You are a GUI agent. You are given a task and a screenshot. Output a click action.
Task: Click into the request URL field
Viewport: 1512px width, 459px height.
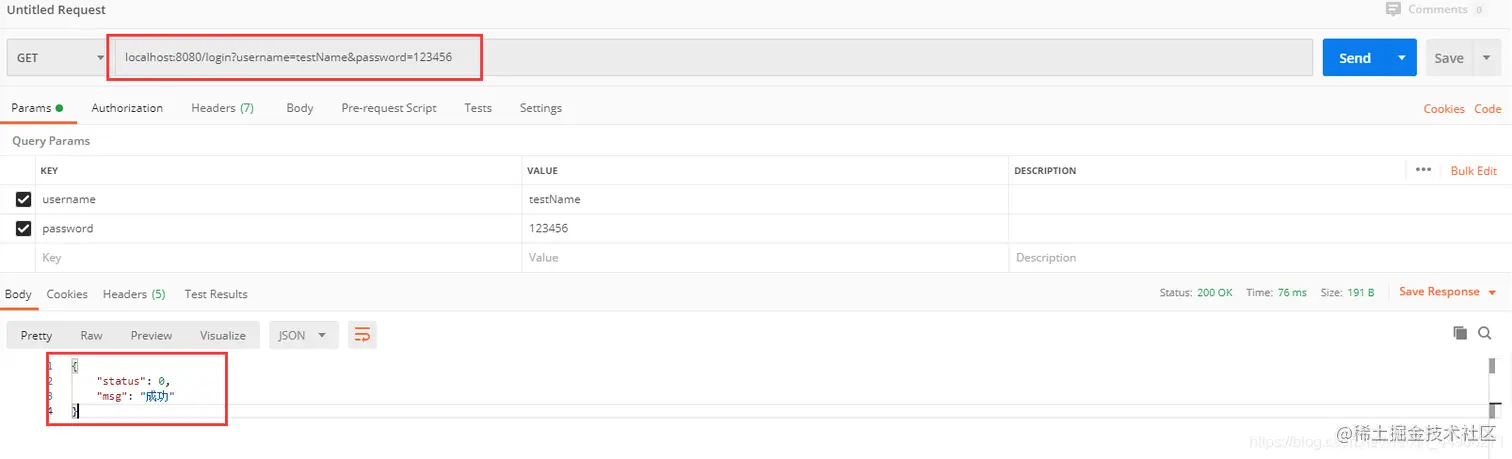tap(712, 58)
